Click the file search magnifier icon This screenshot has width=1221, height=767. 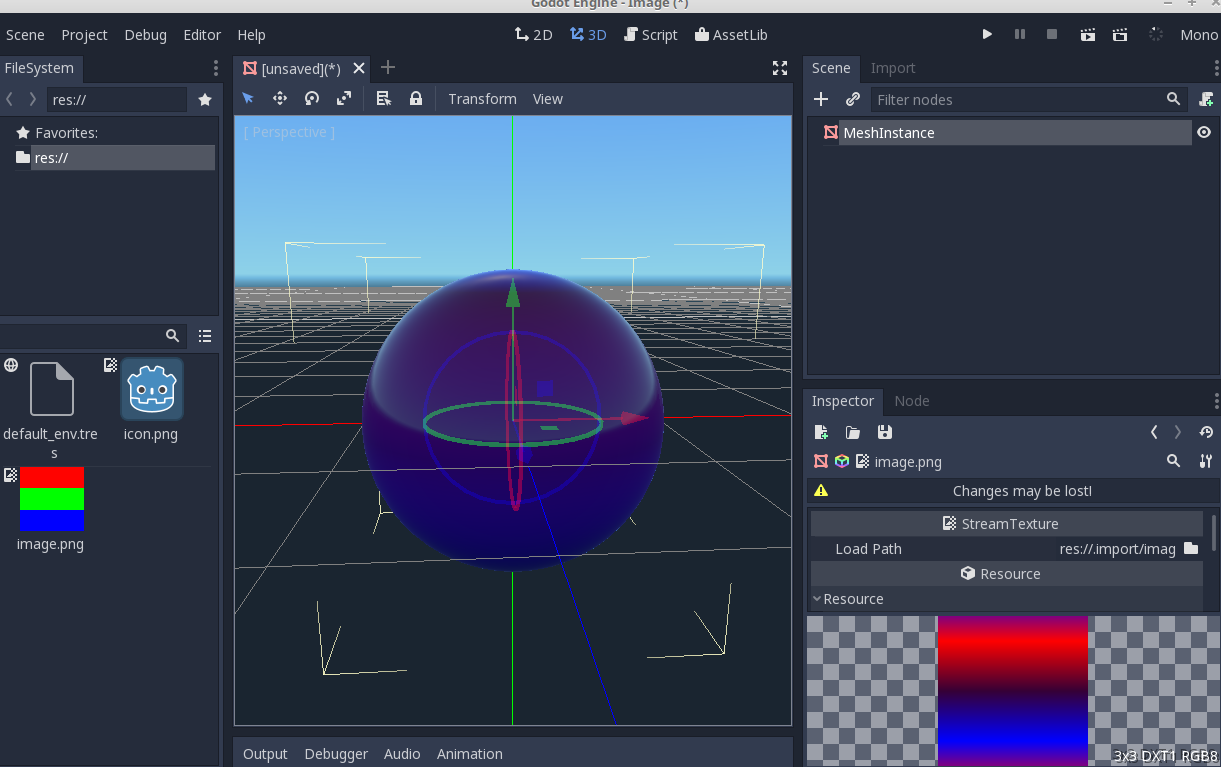172,335
